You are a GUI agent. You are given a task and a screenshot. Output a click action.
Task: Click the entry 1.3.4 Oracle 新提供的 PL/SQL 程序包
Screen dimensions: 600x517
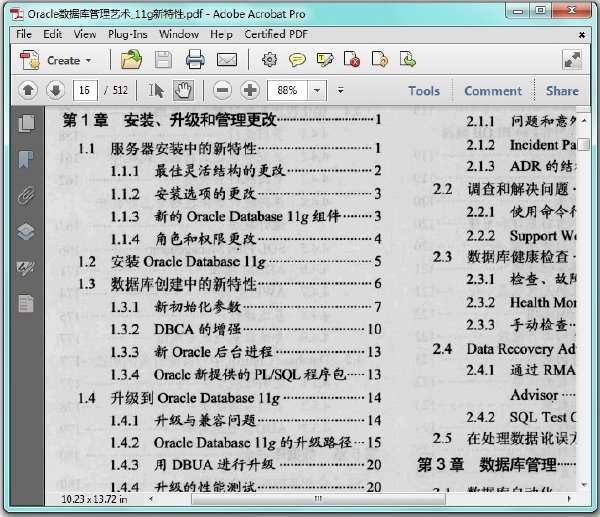[246, 374]
